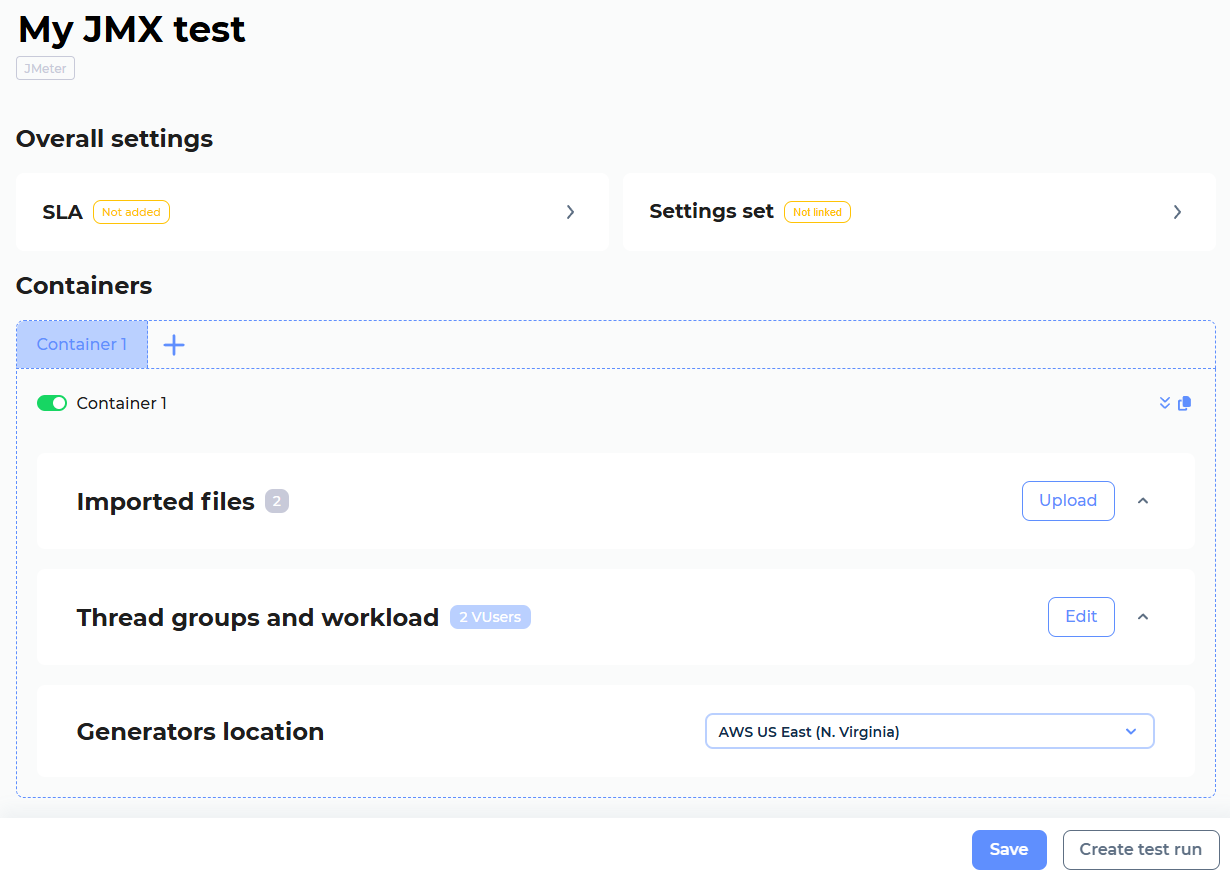
Task: Switch to the Container 1 tab
Action: 82,344
